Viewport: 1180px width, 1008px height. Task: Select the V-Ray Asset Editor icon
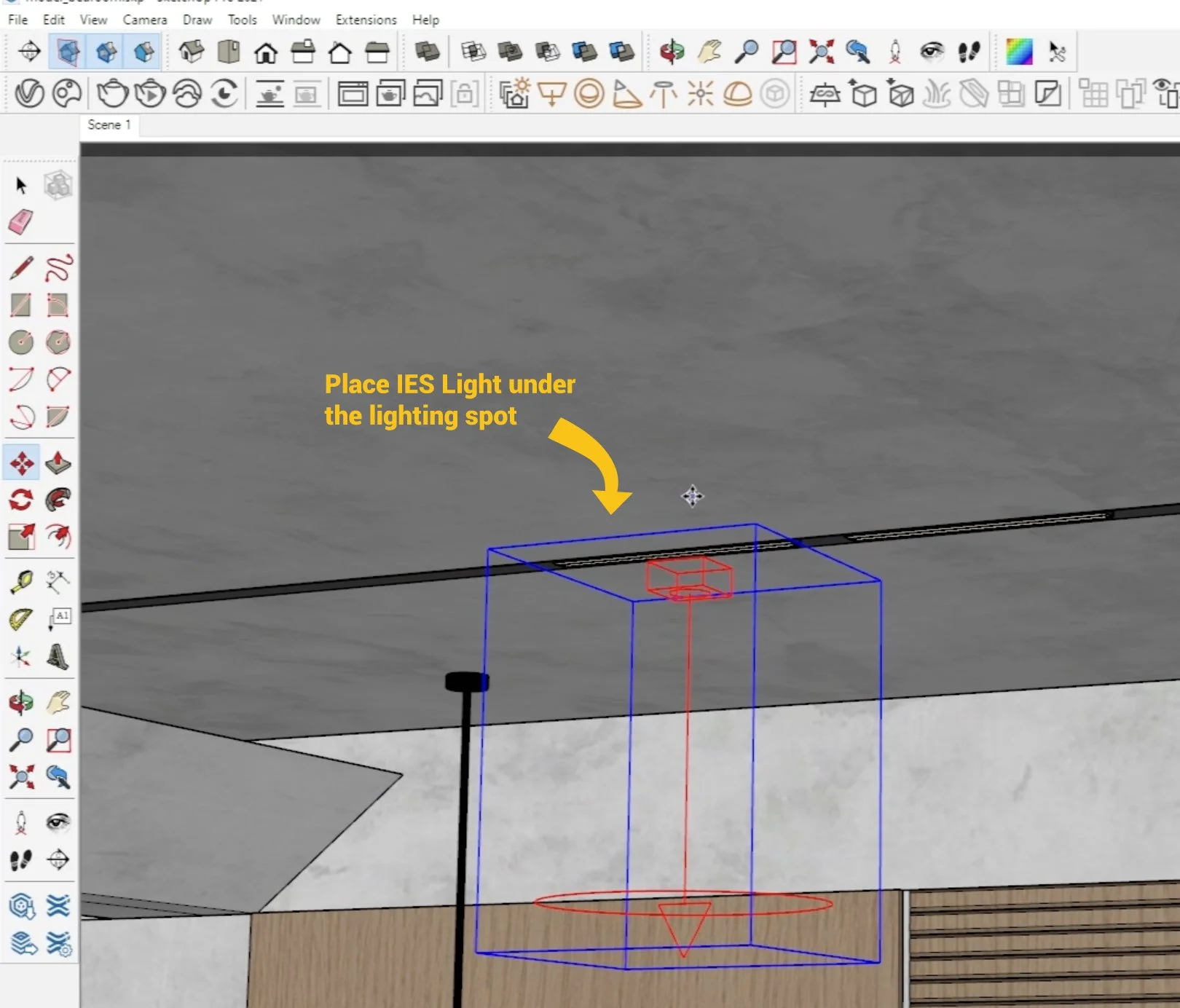[30, 93]
